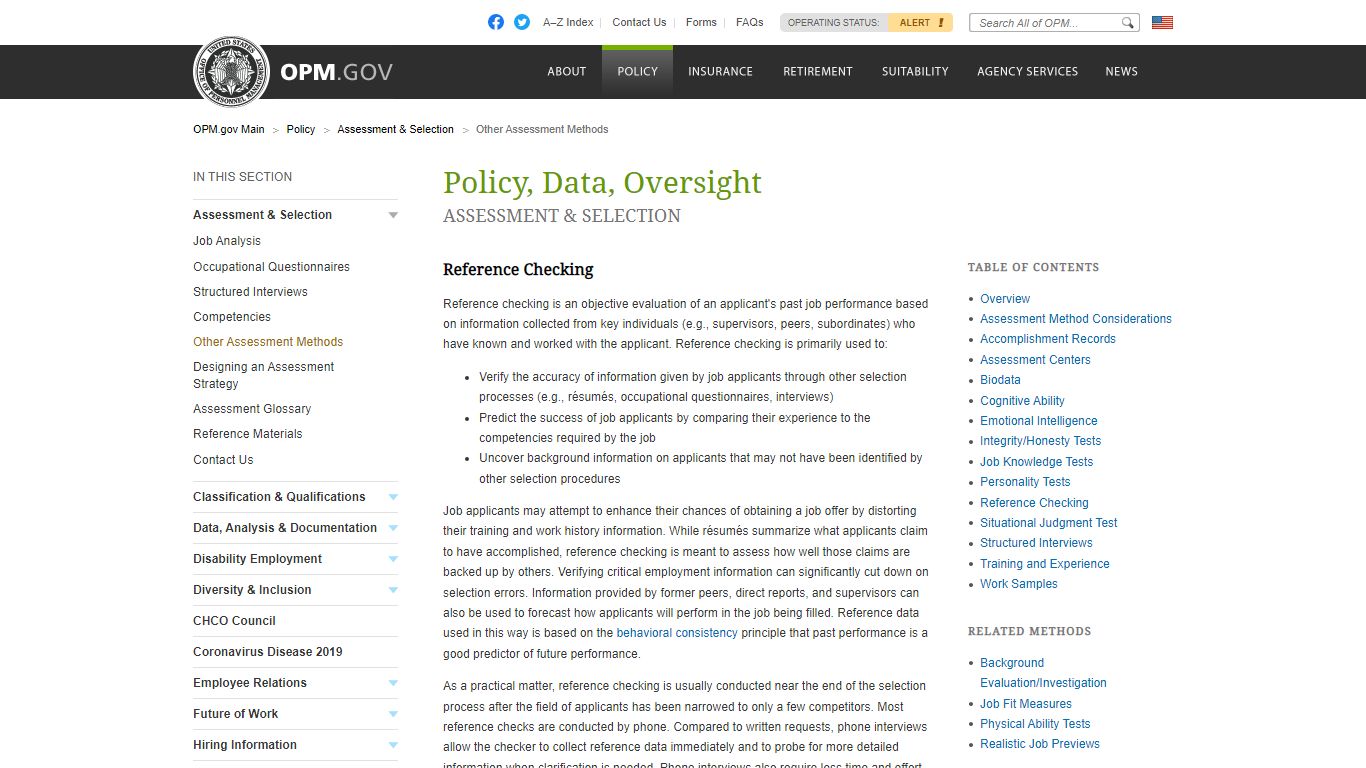Viewport: 1366px width, 768px height.
Task: Jump to Work Samples
Action: point(1019,584)
